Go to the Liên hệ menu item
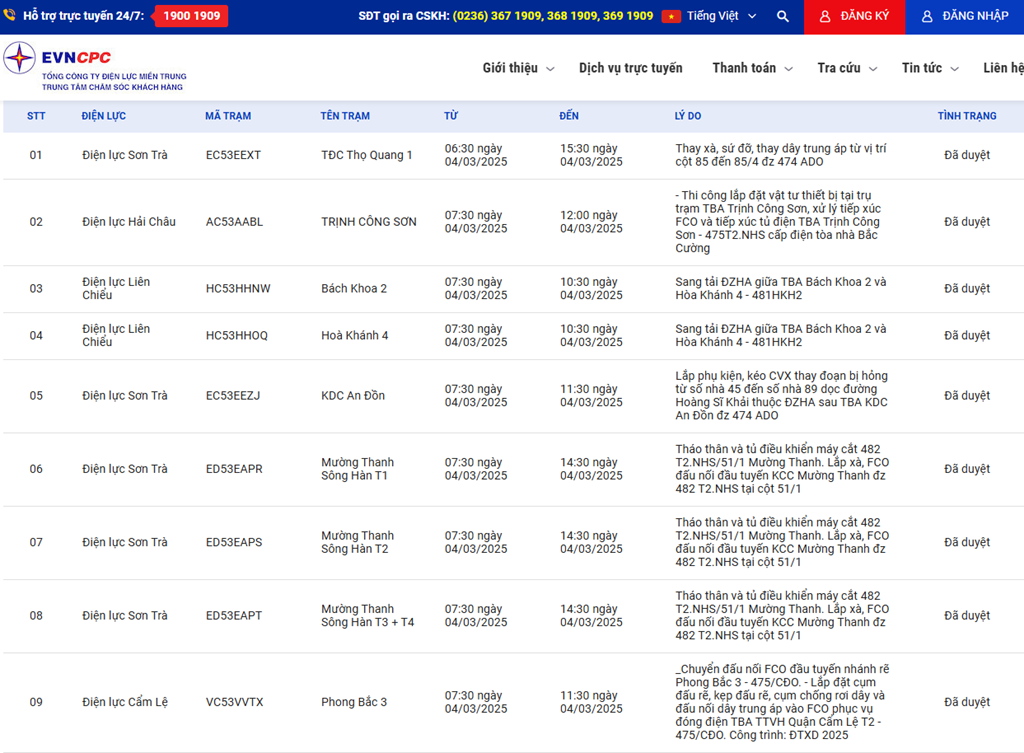 point(1002,68)
